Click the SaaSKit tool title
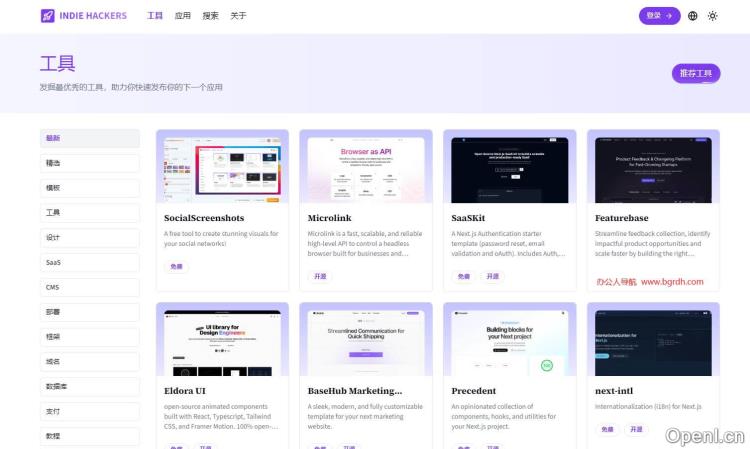 pyautogui.click(x=472, y=218)
